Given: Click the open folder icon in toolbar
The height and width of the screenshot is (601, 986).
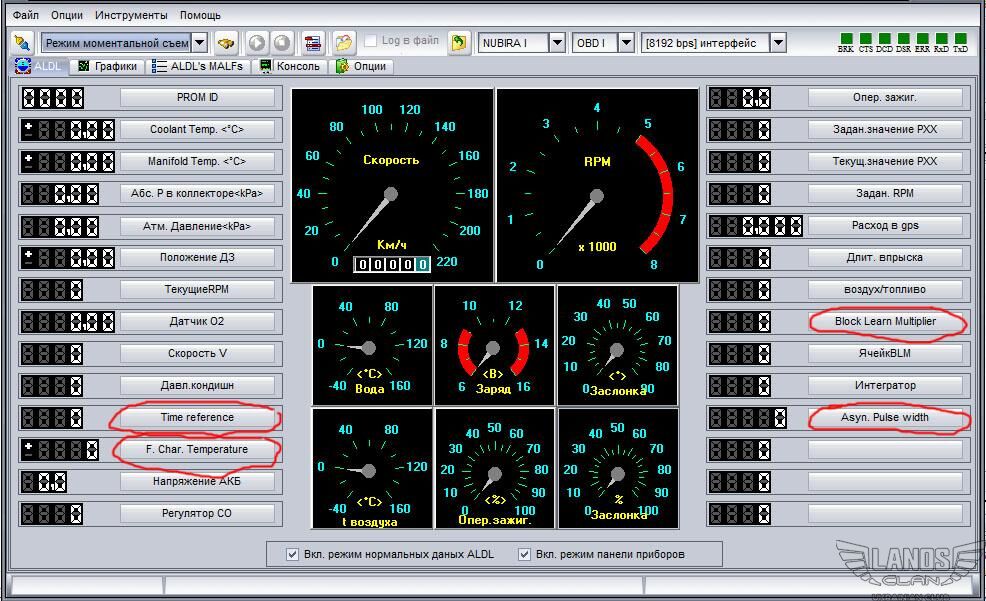Looking at the screenshot, I should pos(343,43).
